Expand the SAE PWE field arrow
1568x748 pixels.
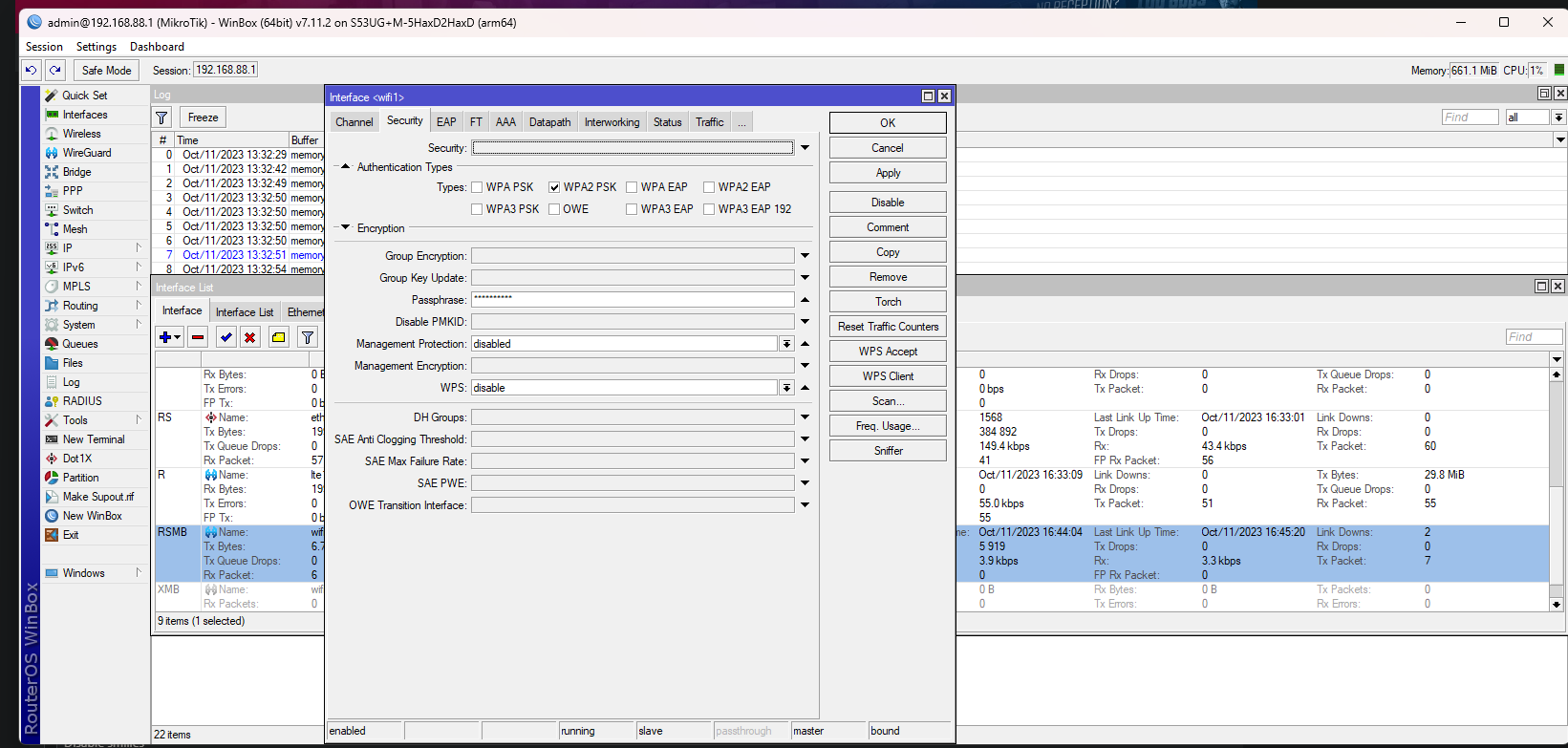tap(805, 483)
